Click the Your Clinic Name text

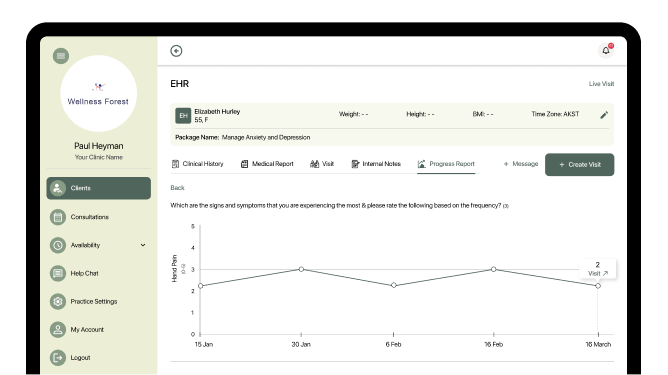pyautogui.click(x=99, y=157)
